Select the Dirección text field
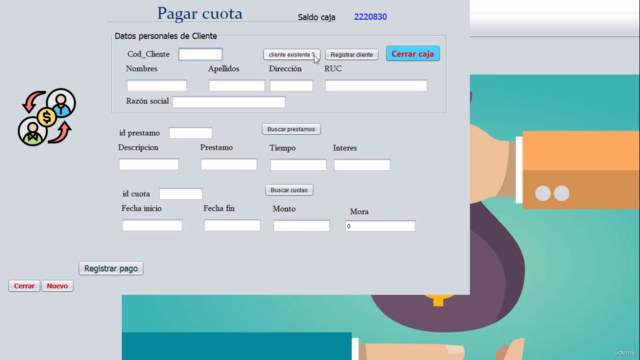The image size is (640, 360). [x=291, y=86]
